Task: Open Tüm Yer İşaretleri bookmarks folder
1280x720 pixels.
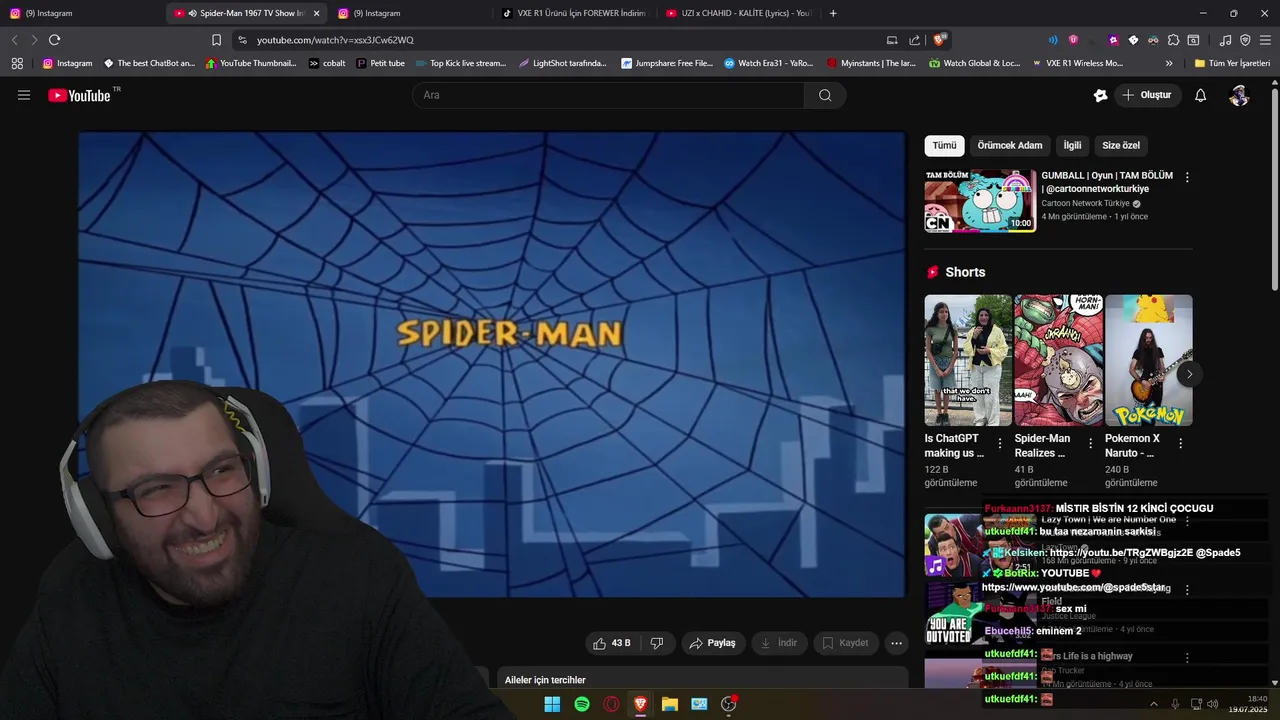Action: click(1232, 63)
